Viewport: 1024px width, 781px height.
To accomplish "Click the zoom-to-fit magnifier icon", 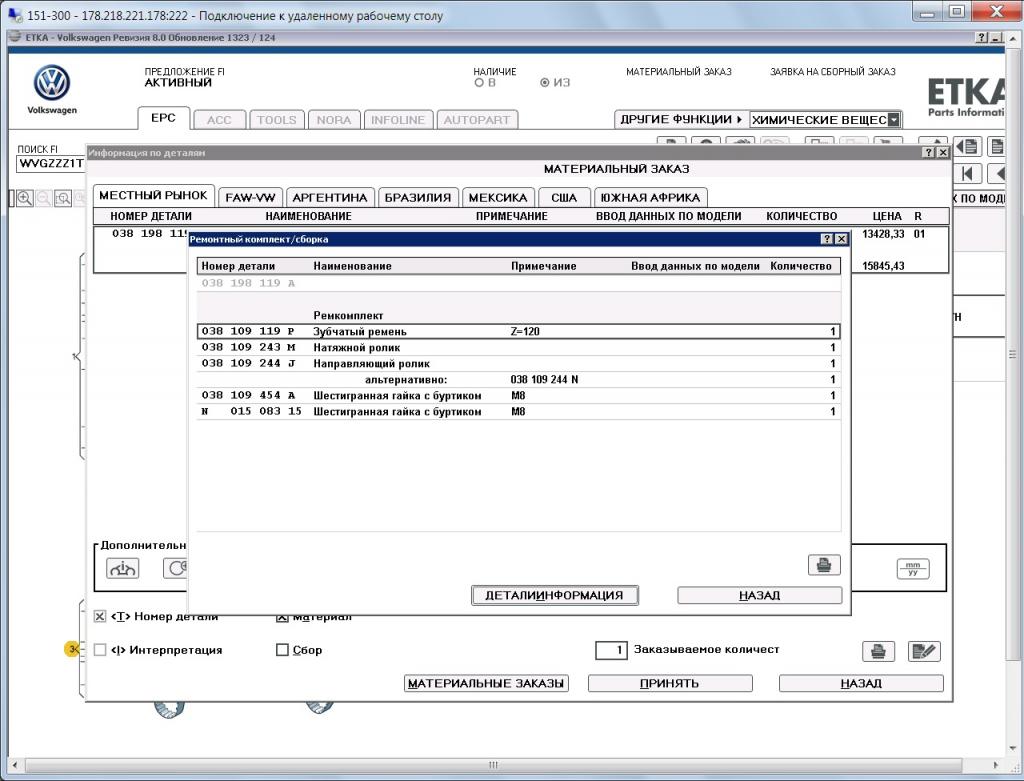I will coord(63,198).
